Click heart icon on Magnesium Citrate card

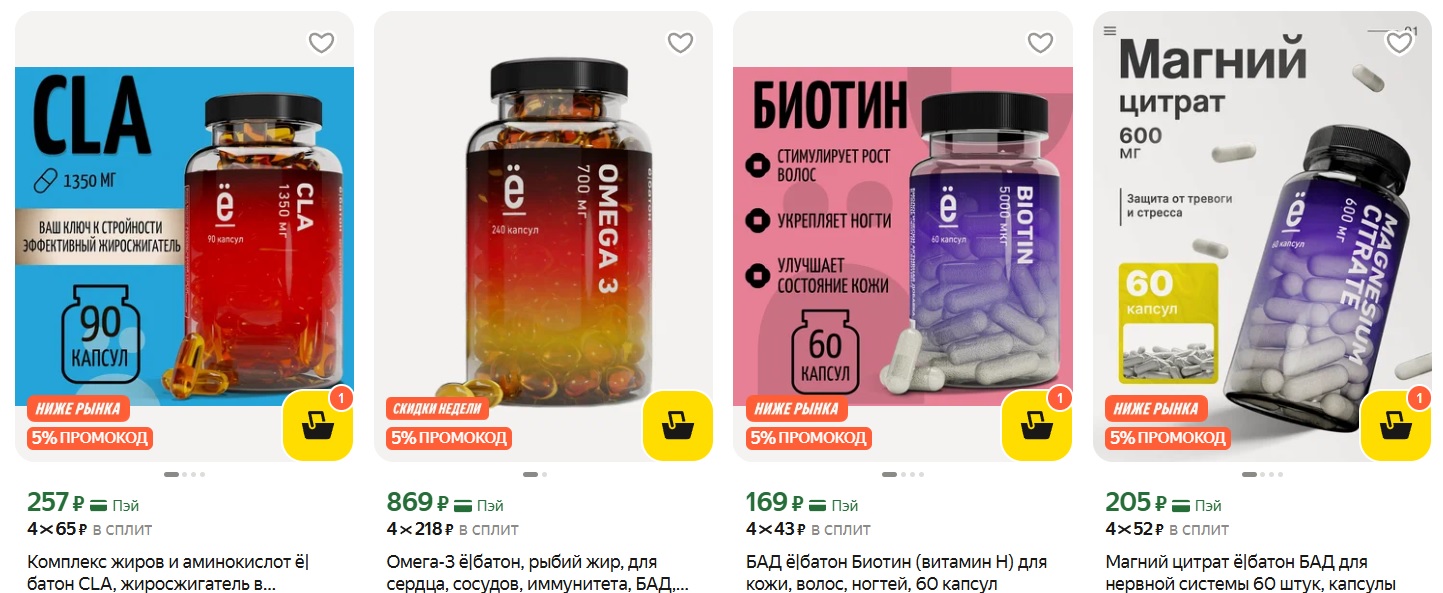[1399, 43]
